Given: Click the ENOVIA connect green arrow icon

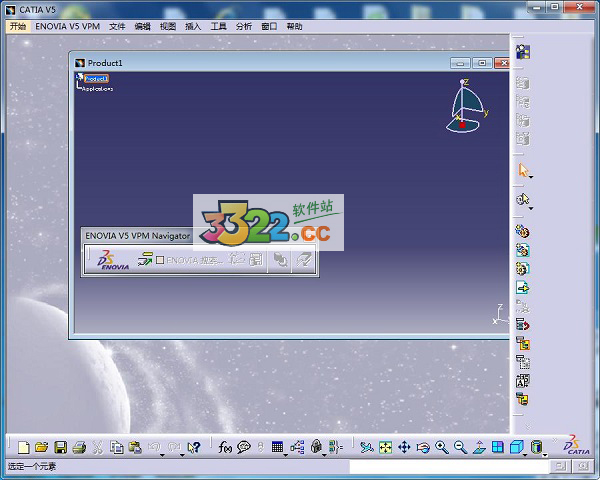Looking at the screenshot, I should click(145, 260).
